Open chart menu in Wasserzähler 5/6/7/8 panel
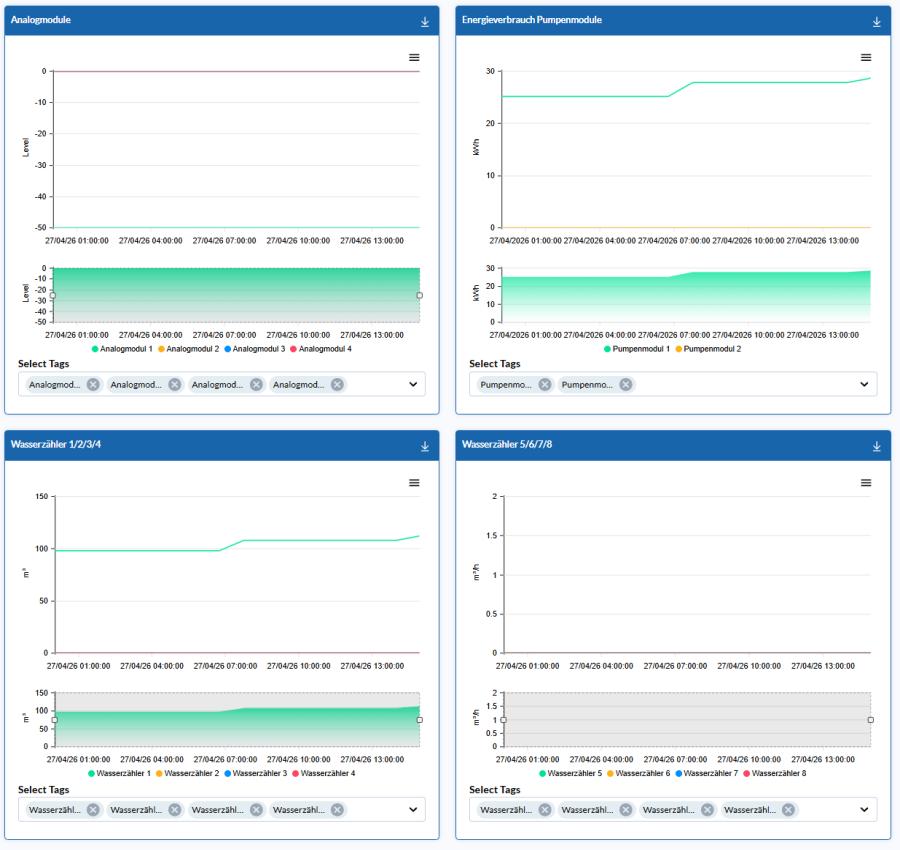This screenshot has height=850, width=900. coord(866,483)
